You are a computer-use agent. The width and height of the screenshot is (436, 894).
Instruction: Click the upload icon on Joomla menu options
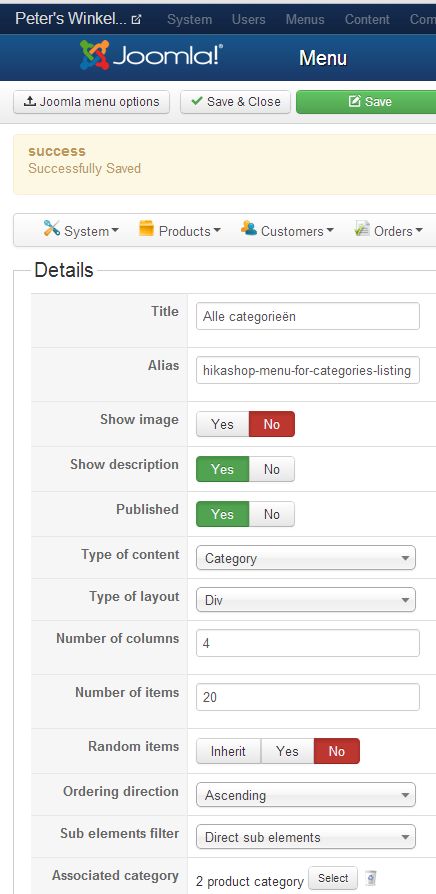(x=30, y=101)
